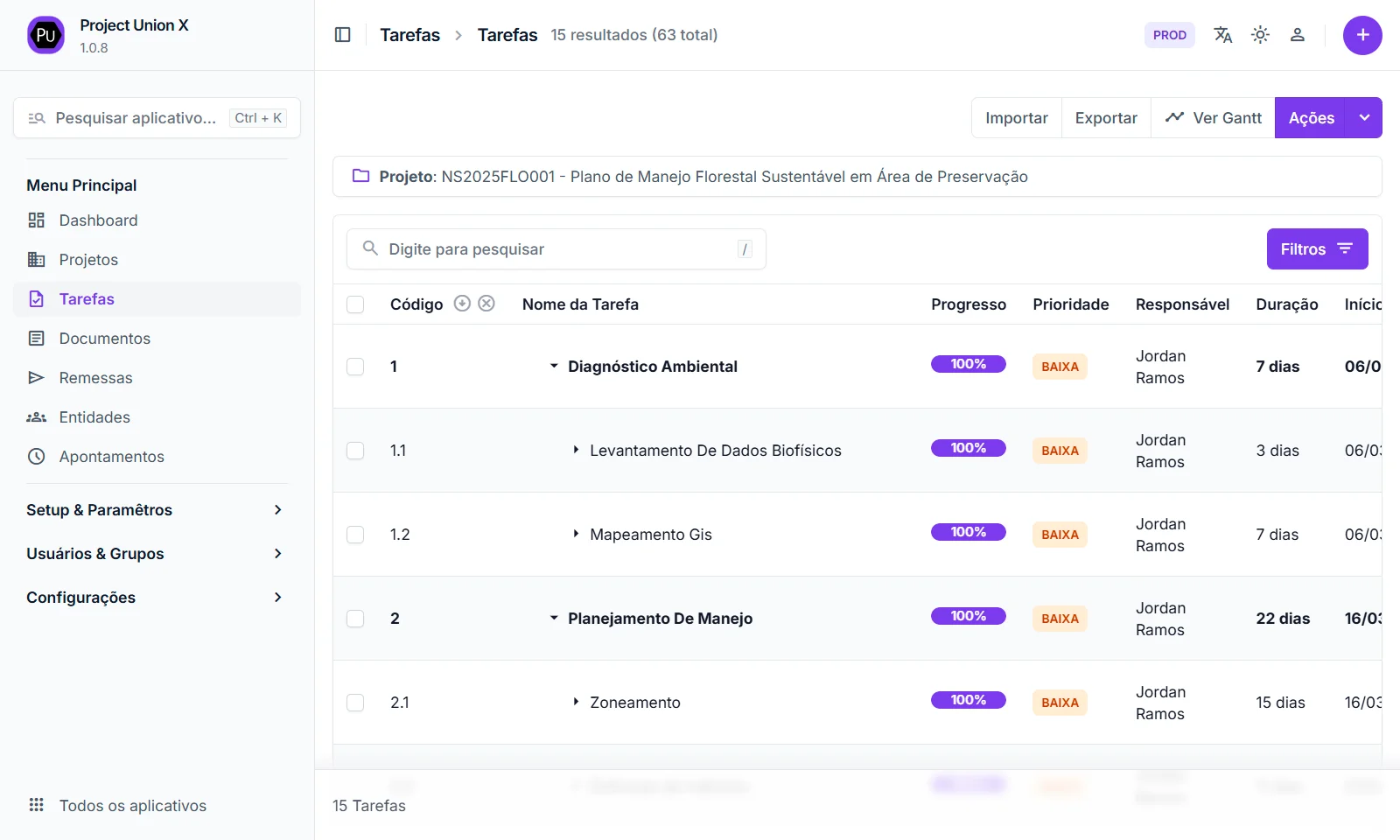
Task: Open the Filtros button
Action: point(1317,249)
